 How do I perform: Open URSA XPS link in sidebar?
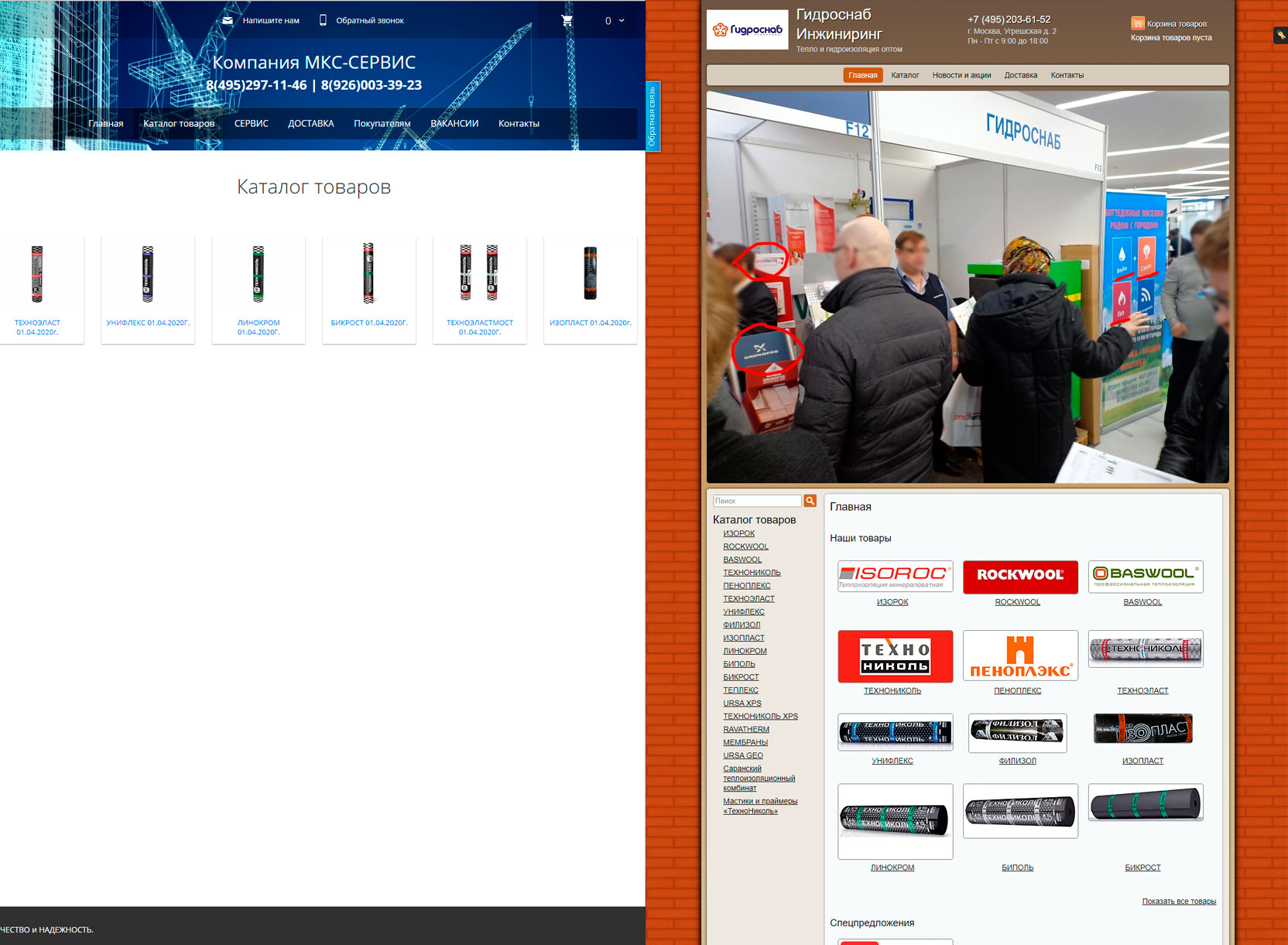click(x=742, y=704)
